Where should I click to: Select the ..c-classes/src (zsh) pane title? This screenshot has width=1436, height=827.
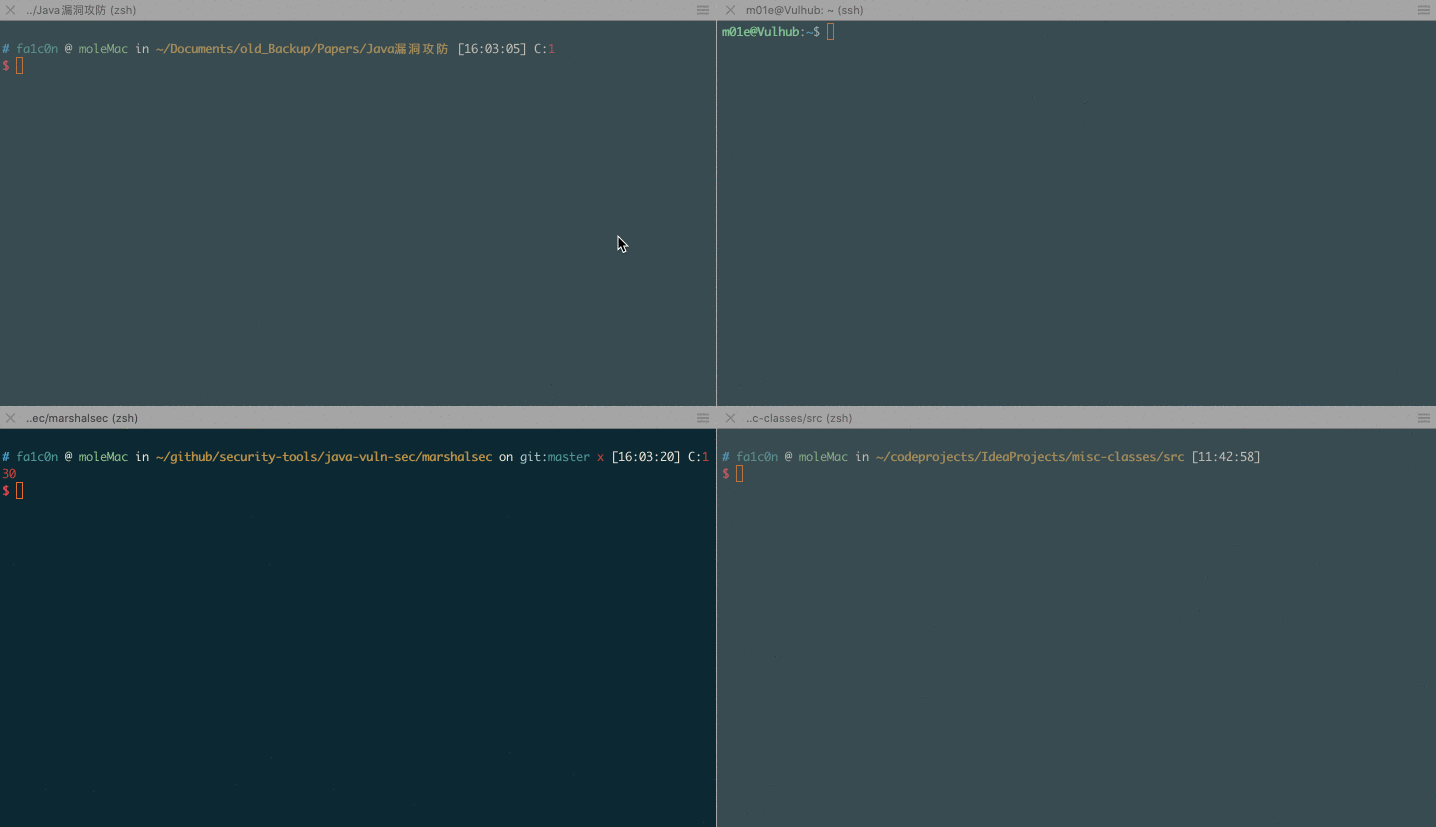799,418
